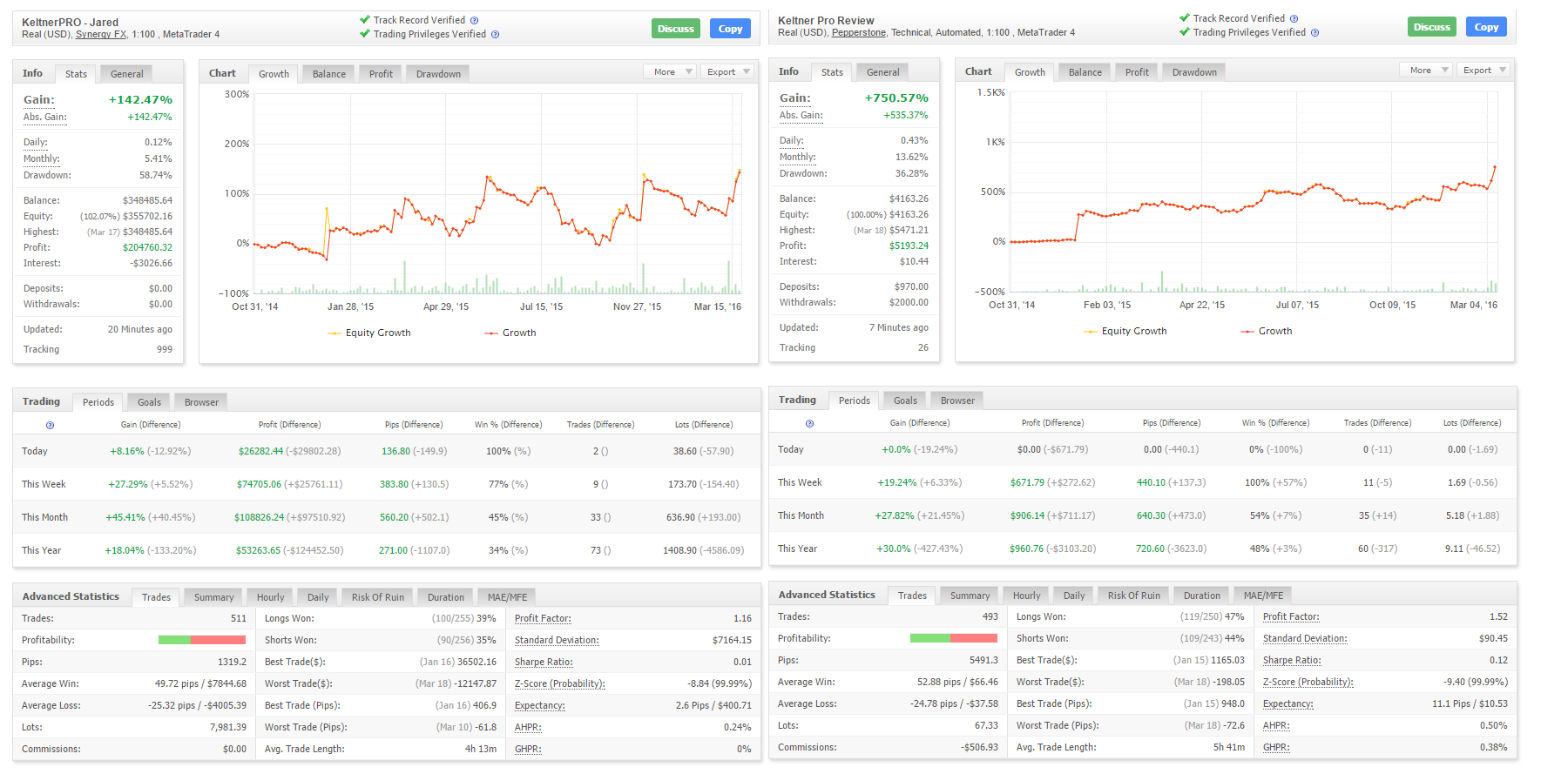Open Periods tab in Keltner Pro Review Trading section
The width and height of the screenshot is (1568, 774).
point(855,400)
